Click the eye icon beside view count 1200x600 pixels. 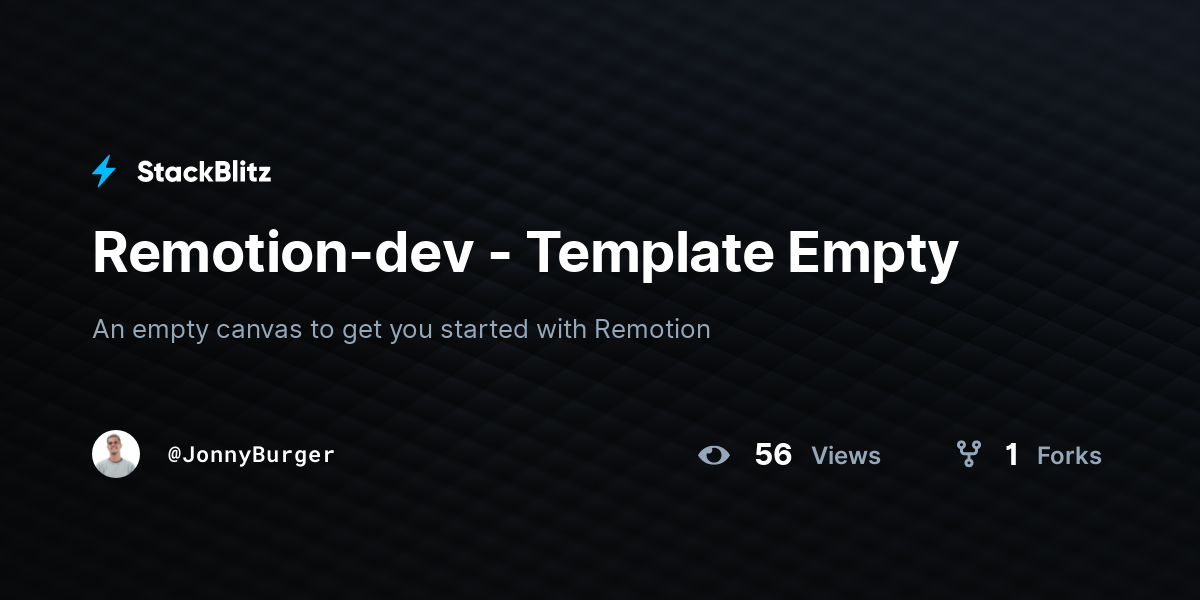coord(714,455)
